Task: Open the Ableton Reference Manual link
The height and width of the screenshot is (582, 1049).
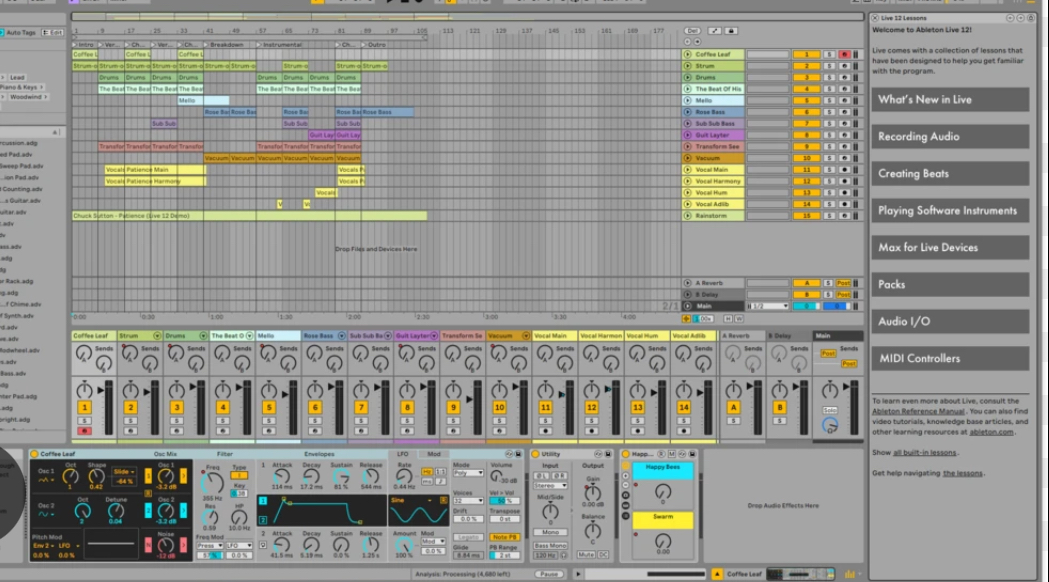Action: (918, 411)
